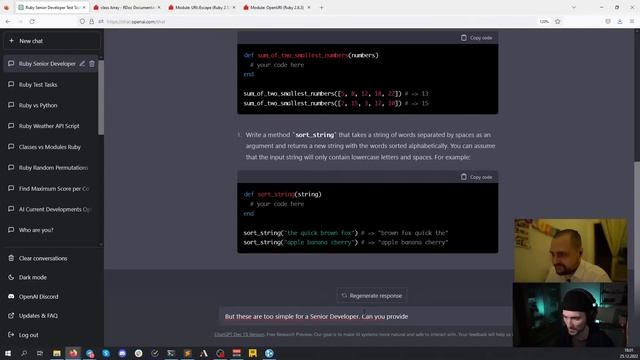Toggle Dark mode in the sidebar
Image resolution: width=640 pixels, height=360 pixels.
click(51, 278)
